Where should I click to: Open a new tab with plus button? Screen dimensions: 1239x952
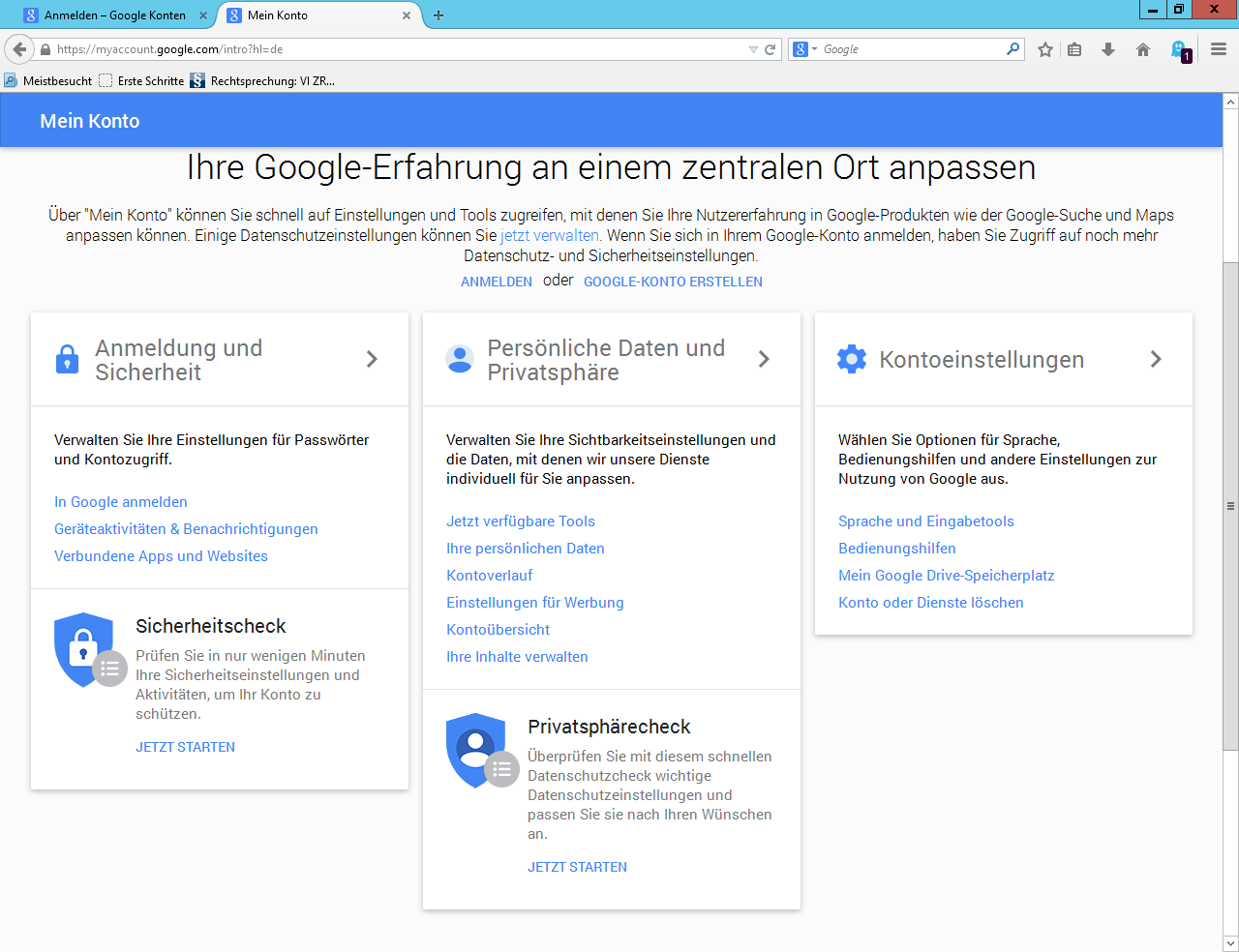pyautogui.click(x=438, y=15)
